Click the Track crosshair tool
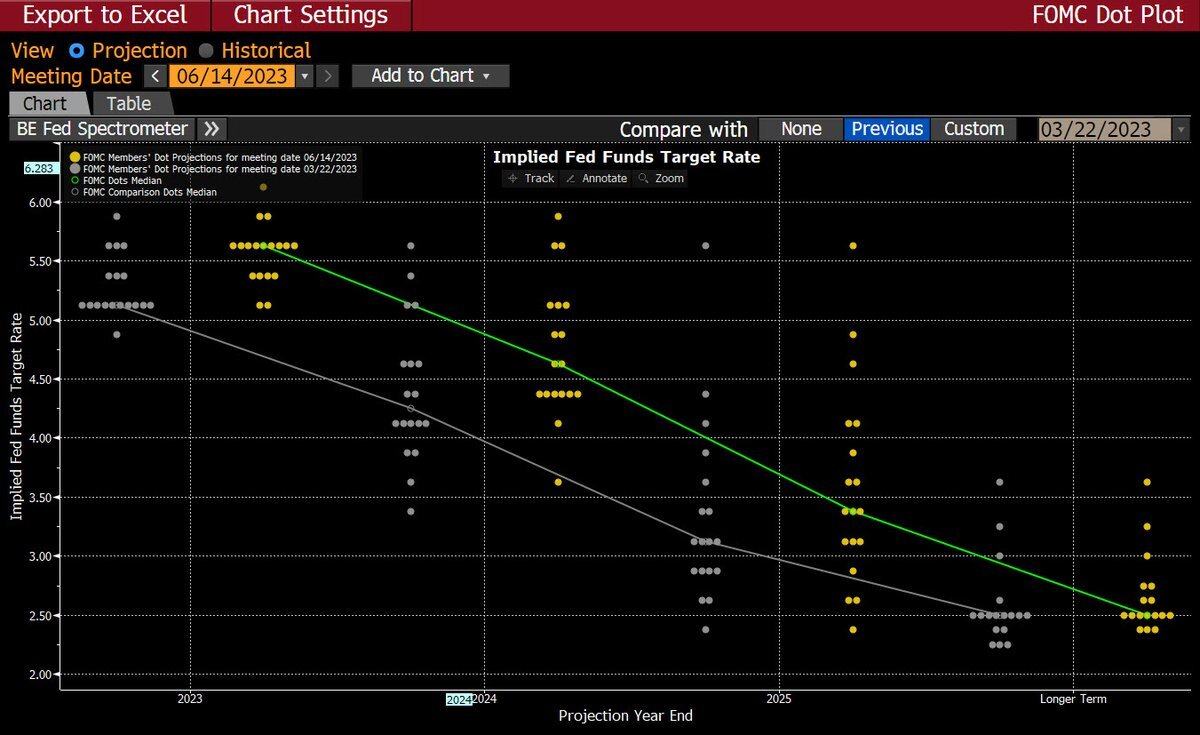The image size is (1200, 735). [x=530, y=178]
